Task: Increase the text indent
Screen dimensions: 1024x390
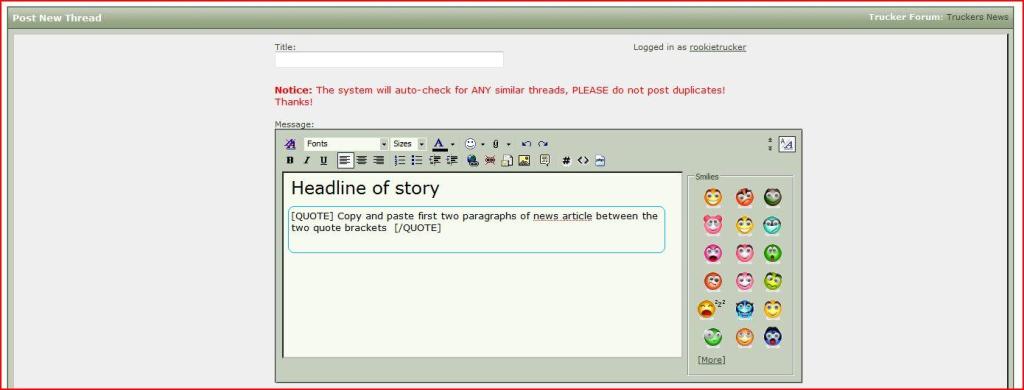Action: [452, 160]
